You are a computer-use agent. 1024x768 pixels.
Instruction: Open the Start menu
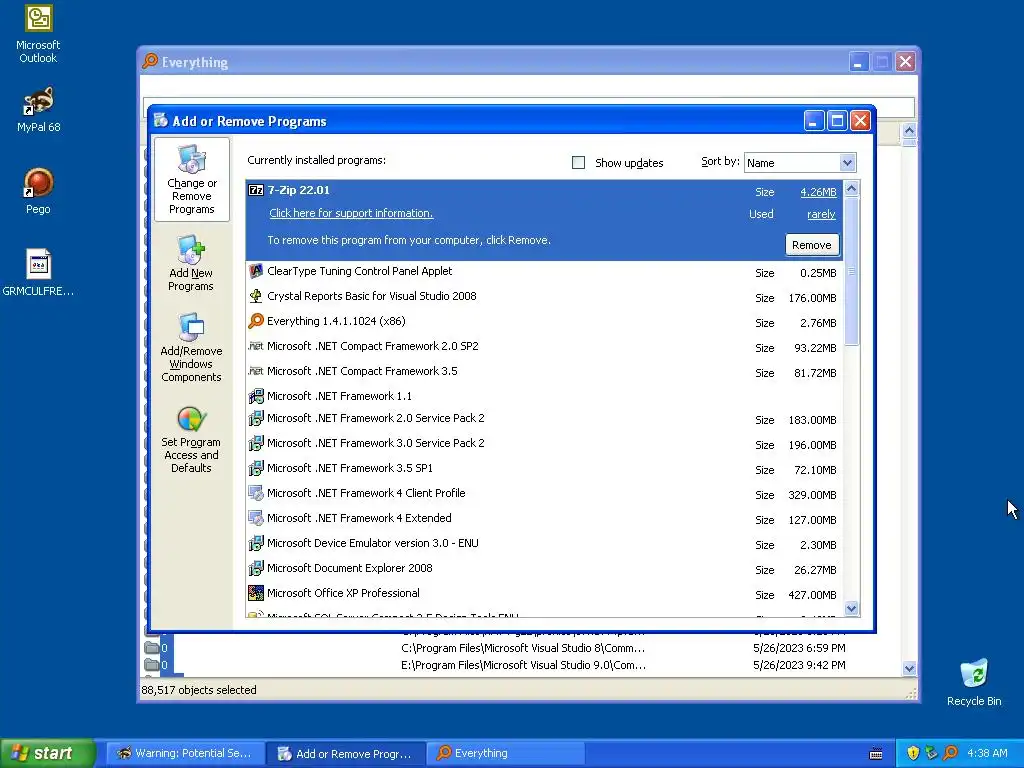[x=48, y=753]
